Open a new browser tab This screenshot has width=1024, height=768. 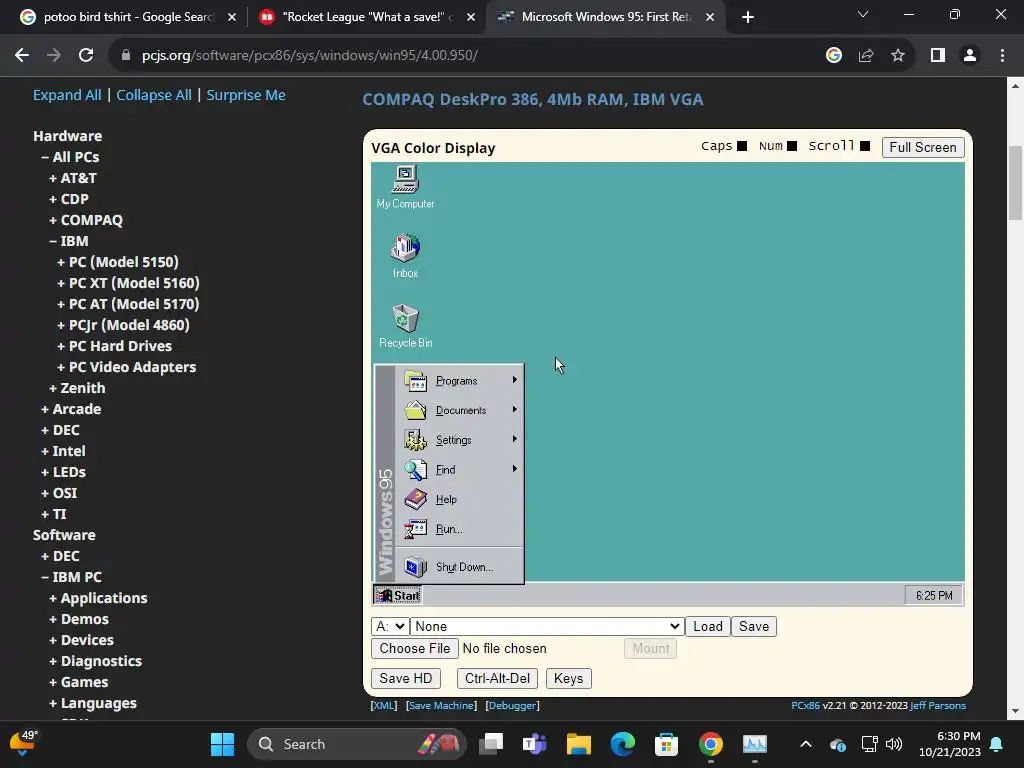tap(748, 17)
